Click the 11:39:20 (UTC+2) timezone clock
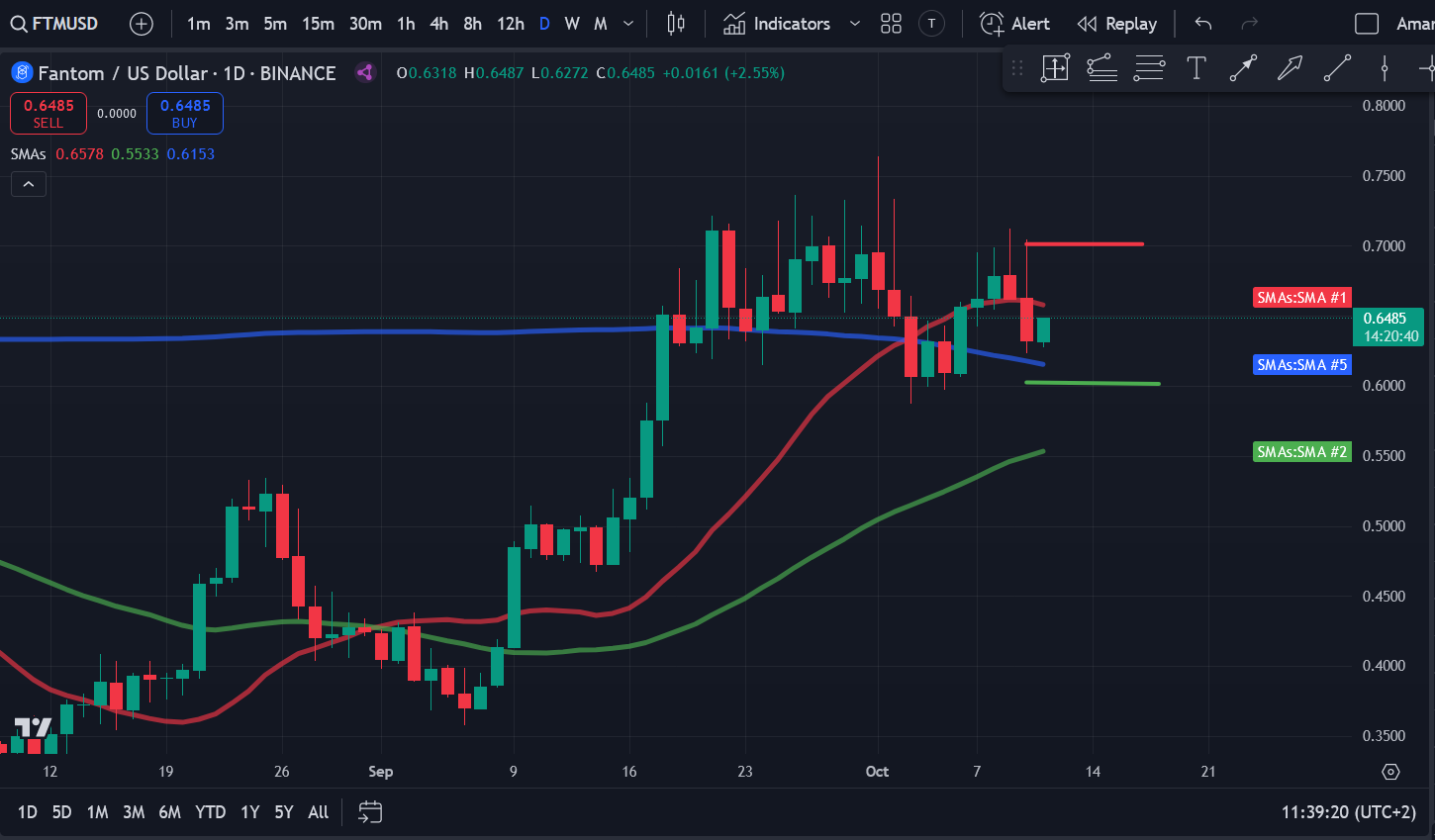Image resolution: width=1435 pixels, height=840 pixels. 1349,812
